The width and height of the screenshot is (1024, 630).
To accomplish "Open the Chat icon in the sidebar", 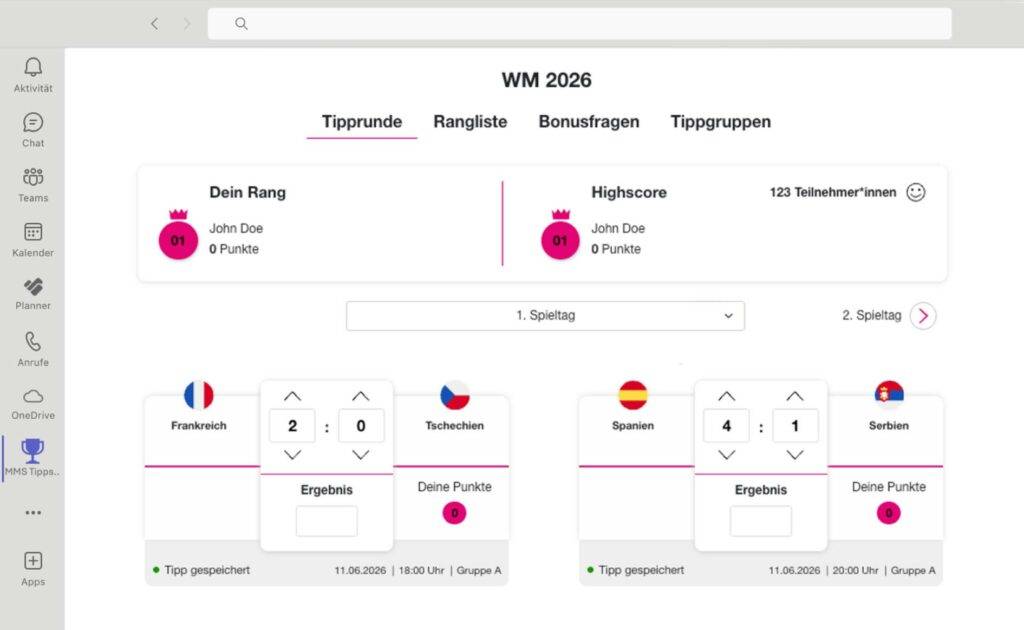I will (33, 125).
